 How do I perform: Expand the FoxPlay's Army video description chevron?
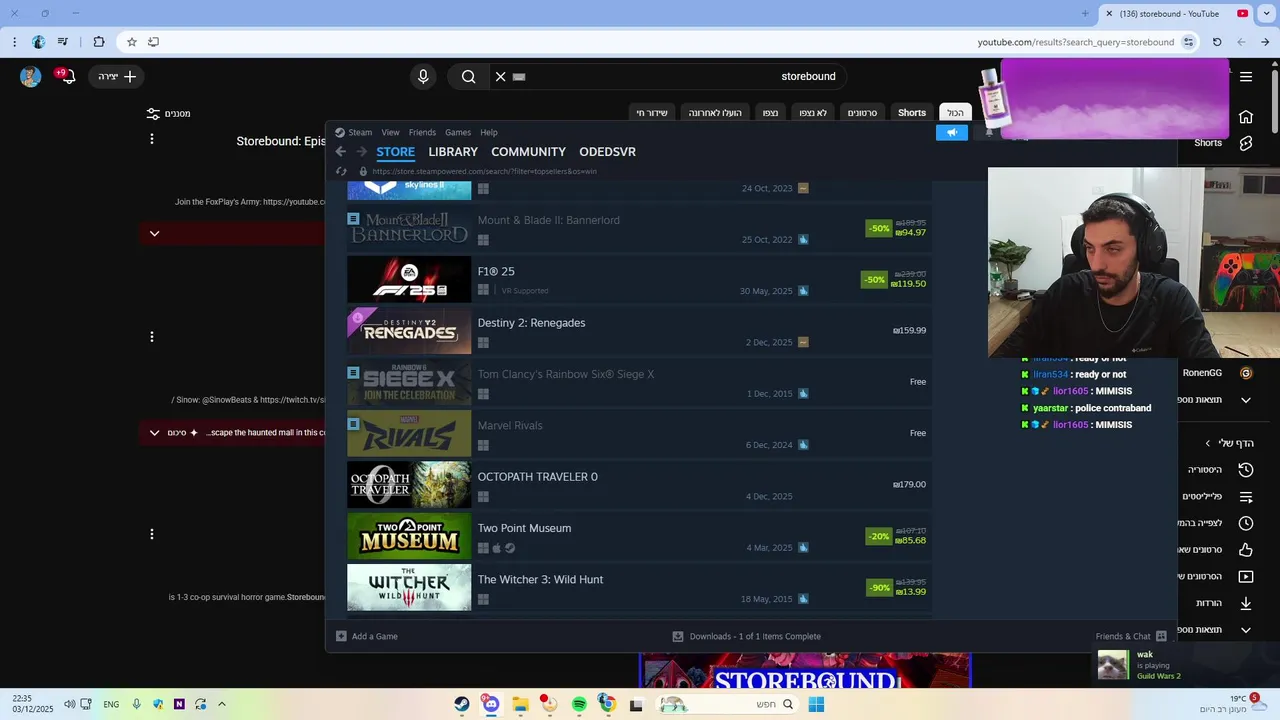click(154, 234)
